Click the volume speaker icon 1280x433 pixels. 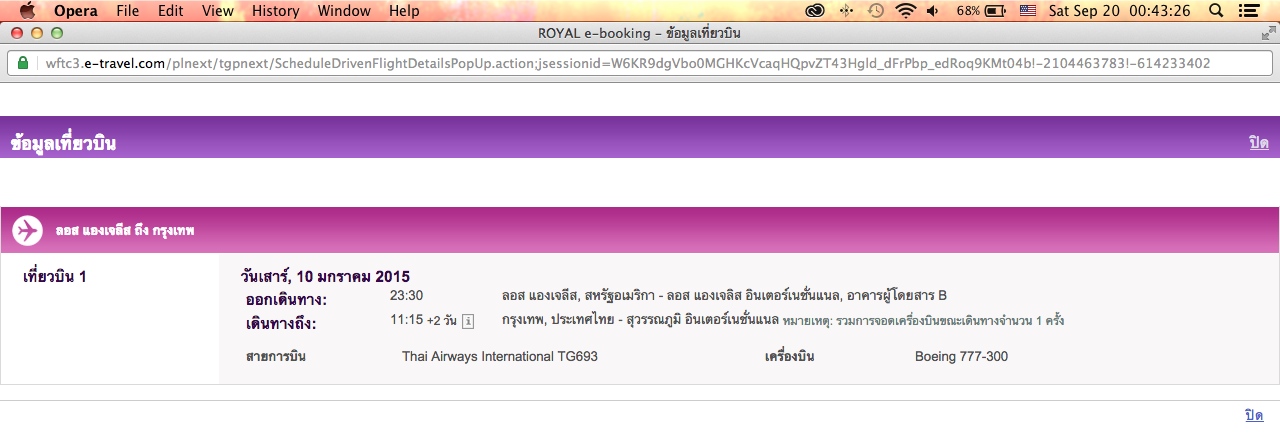pos(933,11)
